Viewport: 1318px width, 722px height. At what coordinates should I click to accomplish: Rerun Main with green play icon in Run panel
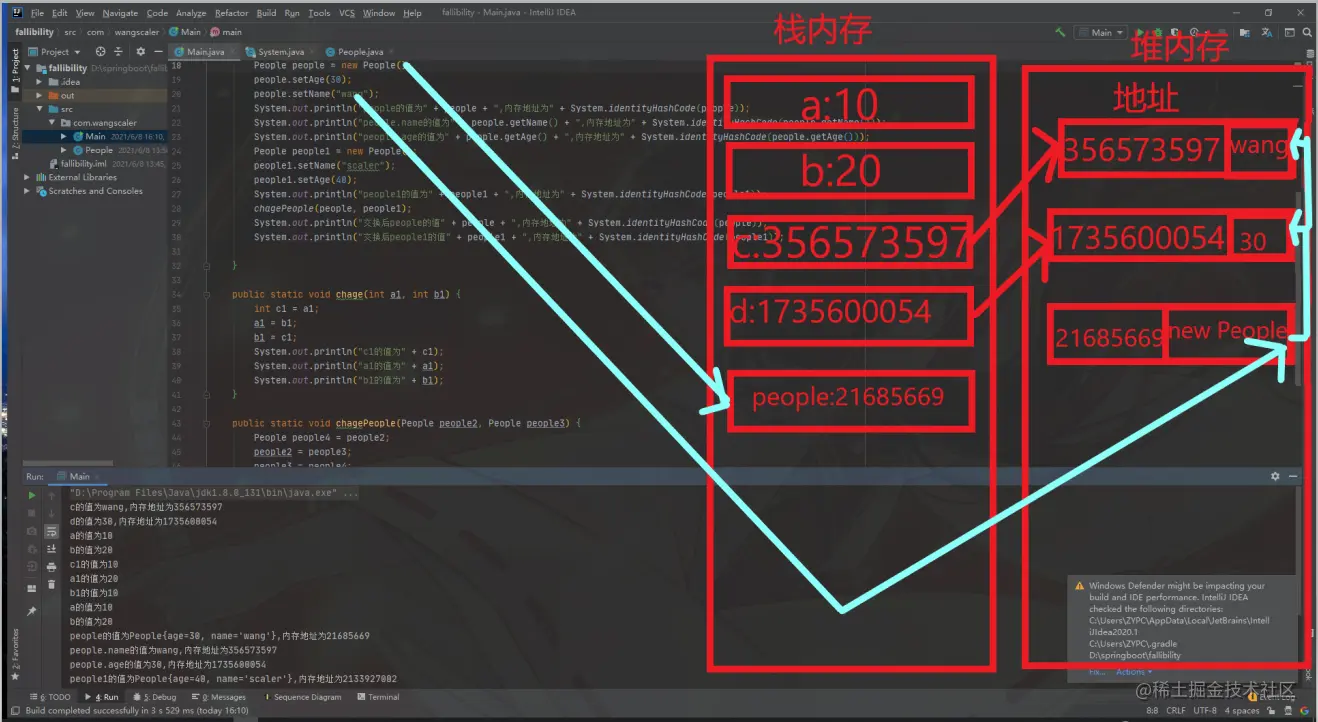(x=32, y=495)
